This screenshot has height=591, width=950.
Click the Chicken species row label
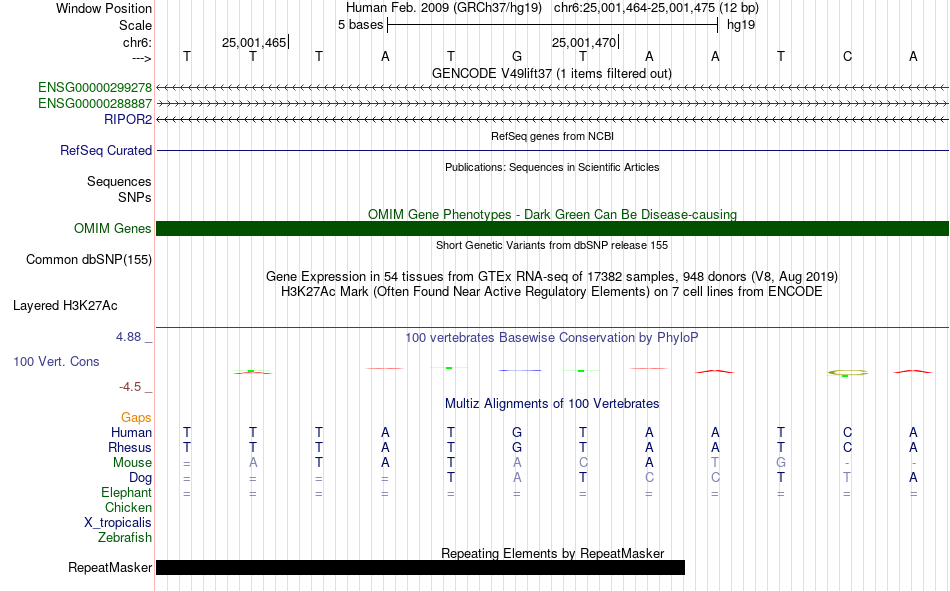(128, 507)
